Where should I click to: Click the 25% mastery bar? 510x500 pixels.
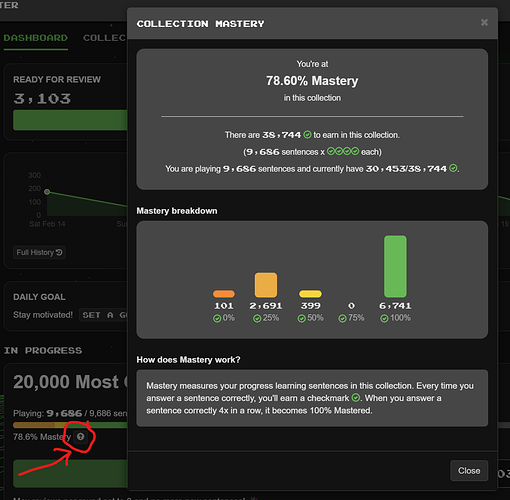click(266, 285)
